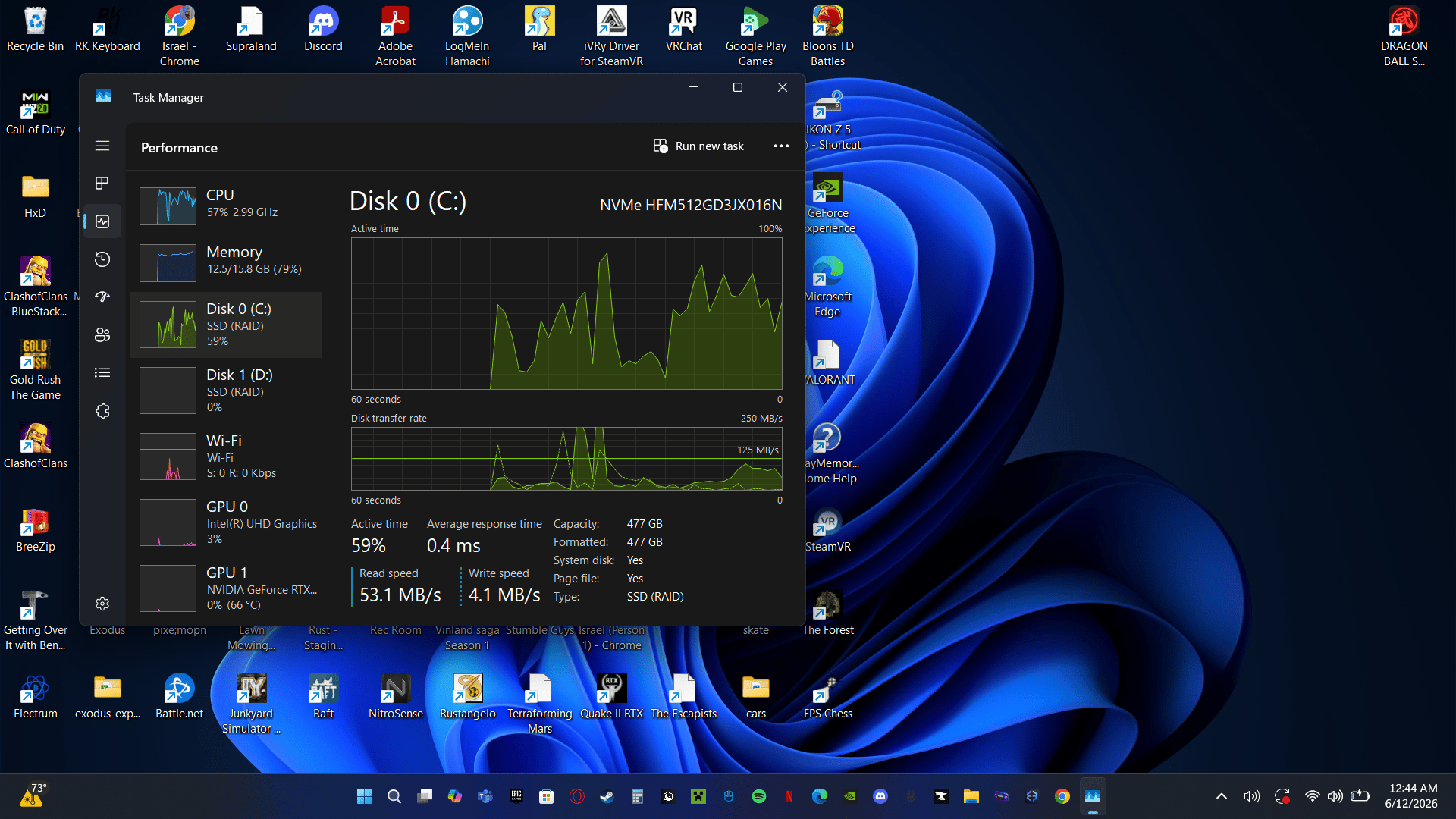Select Memory performance item

click(x=226, y=262)
